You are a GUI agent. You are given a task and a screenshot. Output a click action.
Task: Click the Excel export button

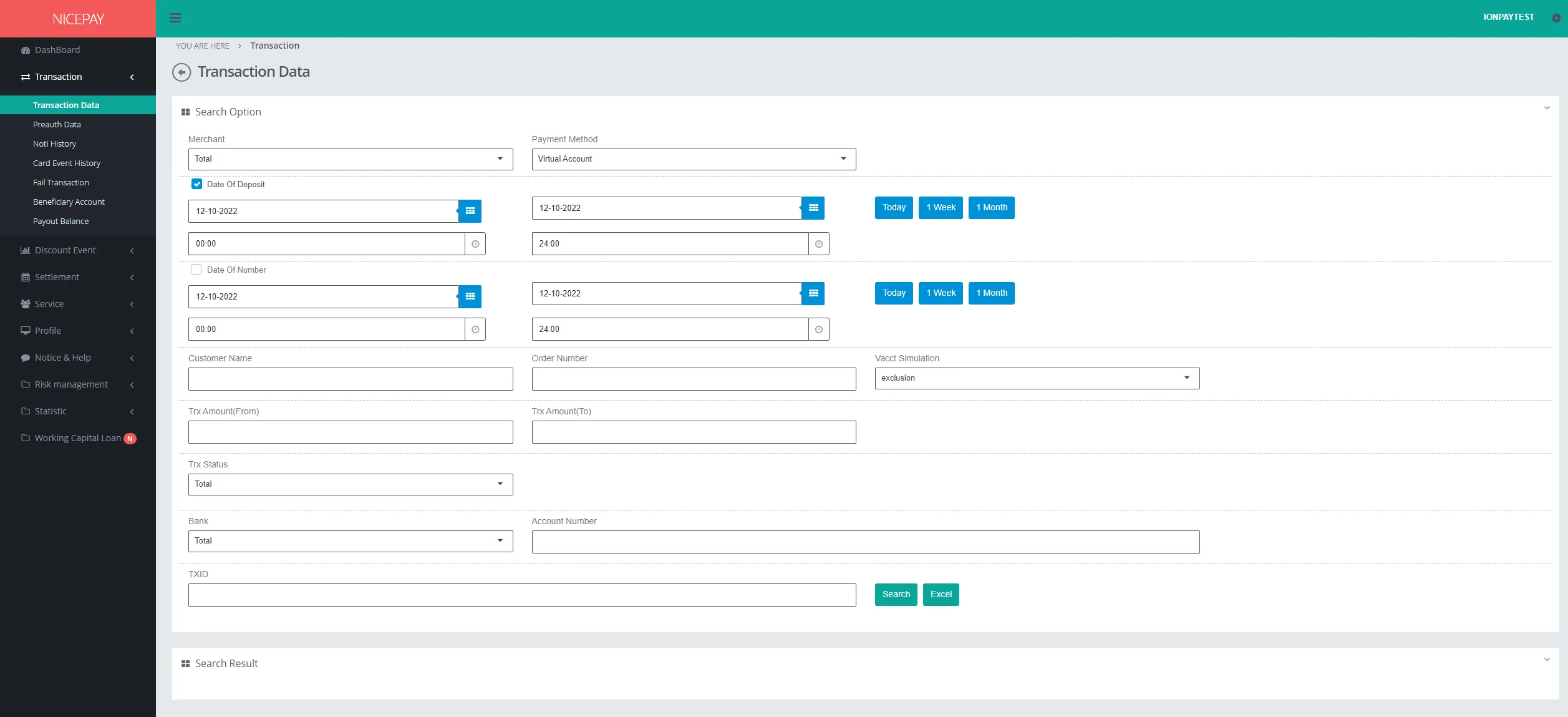[x=941, y=594]
